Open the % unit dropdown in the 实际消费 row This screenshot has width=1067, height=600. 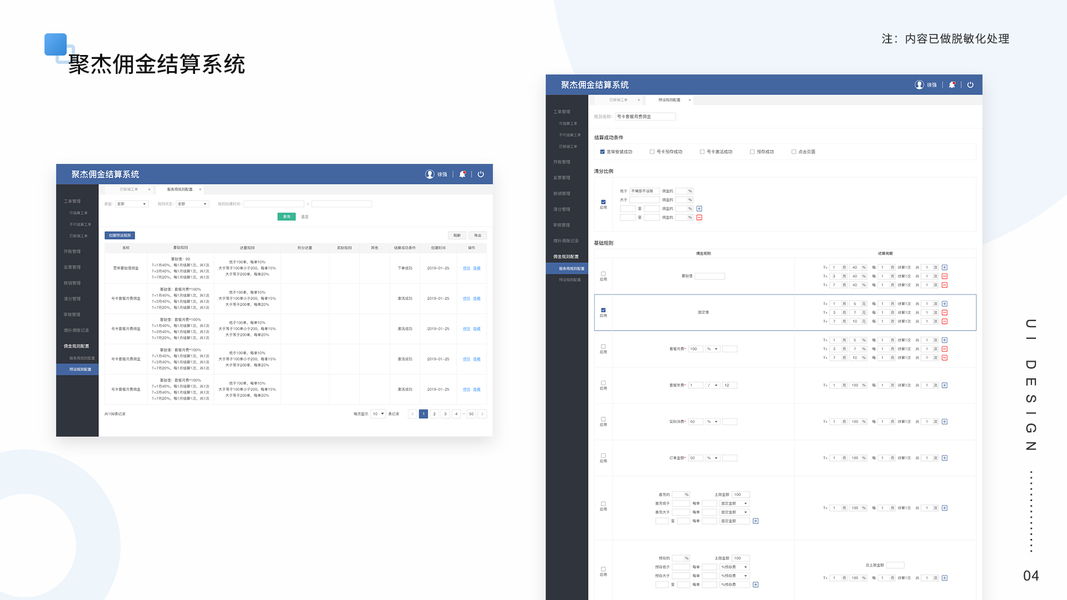click(712, 422)
